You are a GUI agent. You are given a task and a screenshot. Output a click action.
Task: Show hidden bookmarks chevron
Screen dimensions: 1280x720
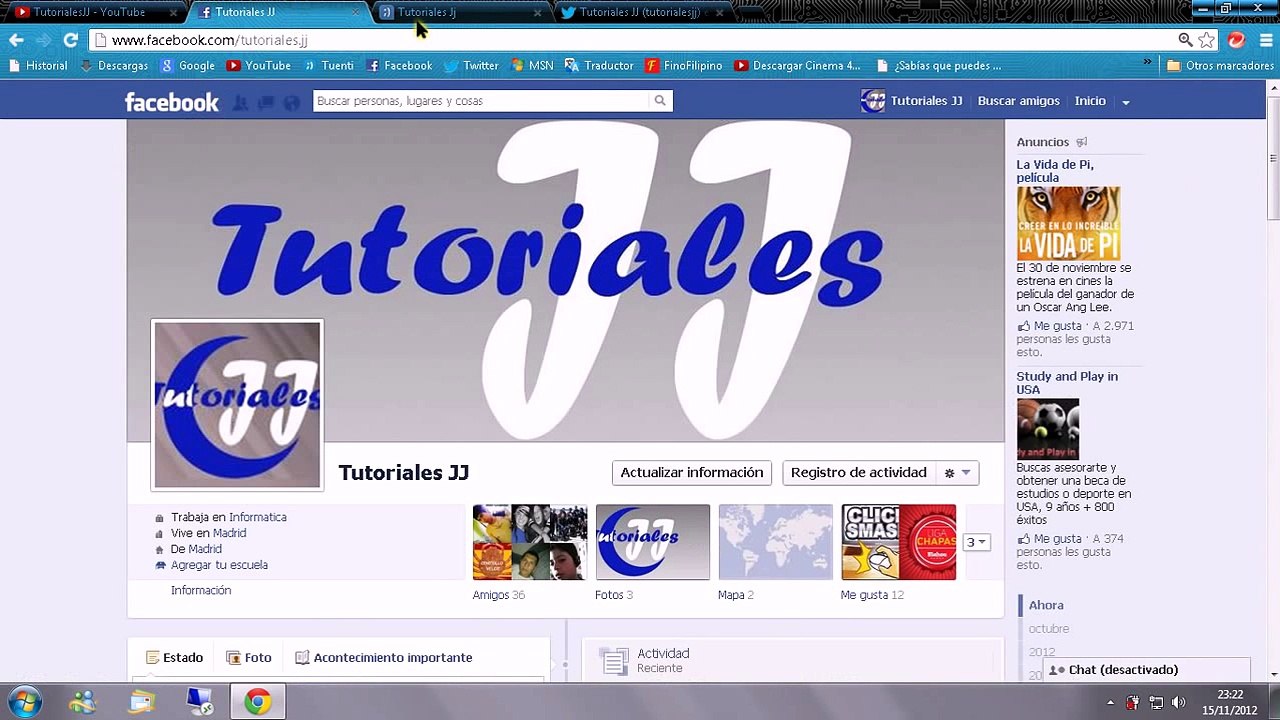click(x=1147, y=62)
